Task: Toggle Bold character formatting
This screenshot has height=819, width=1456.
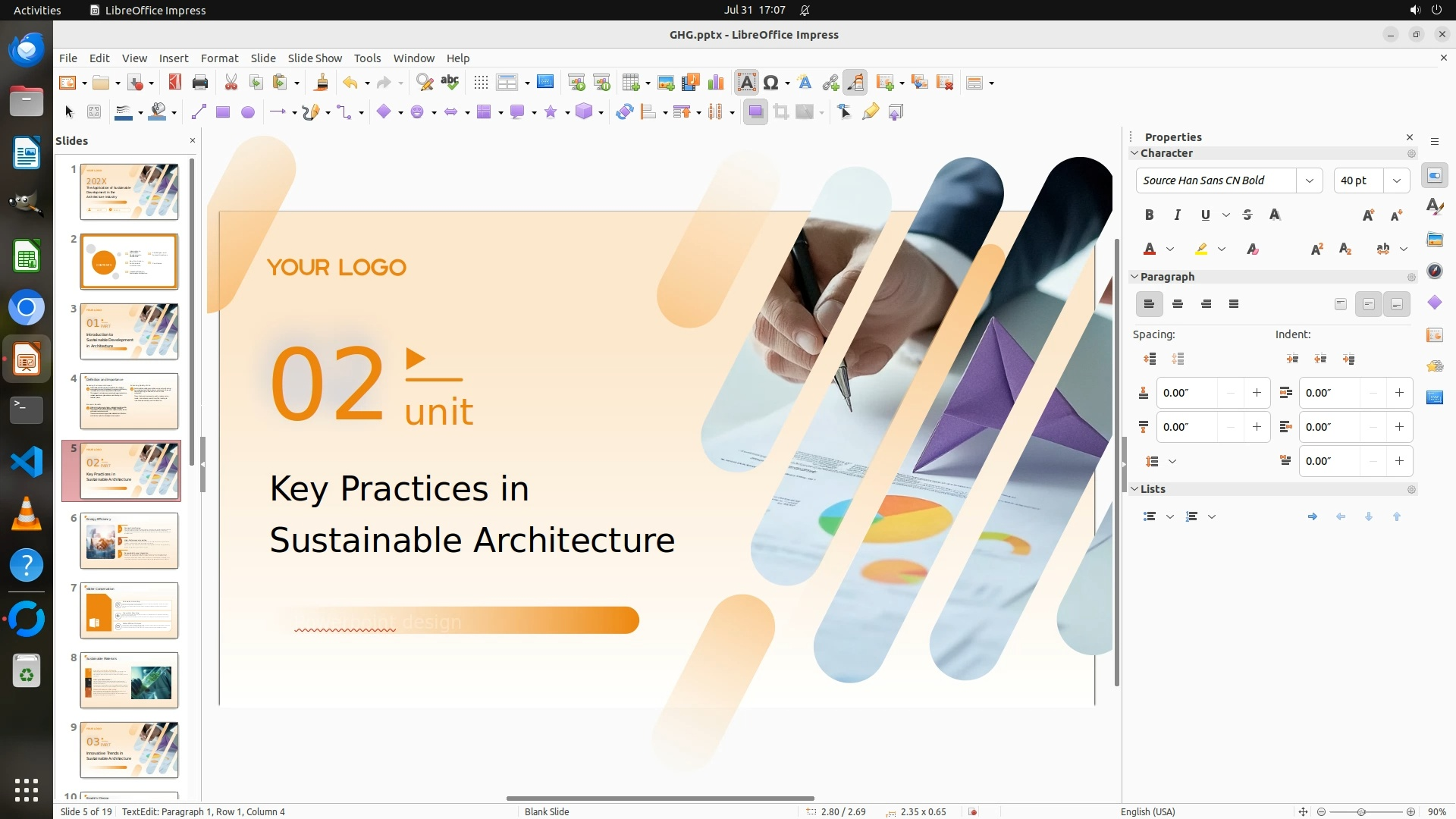Action: pyautogui.click(x=1149, y=215)
